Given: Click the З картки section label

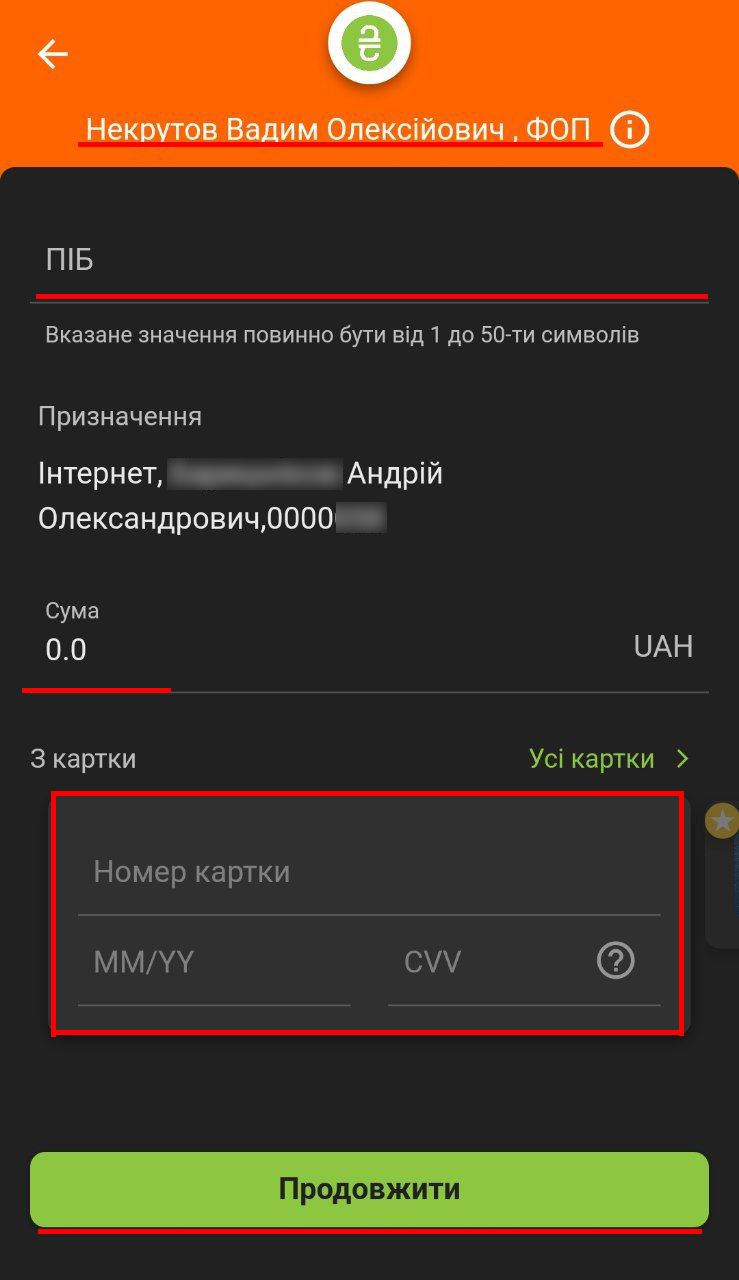Looking at the screenshot, I should tap(83, 759).
